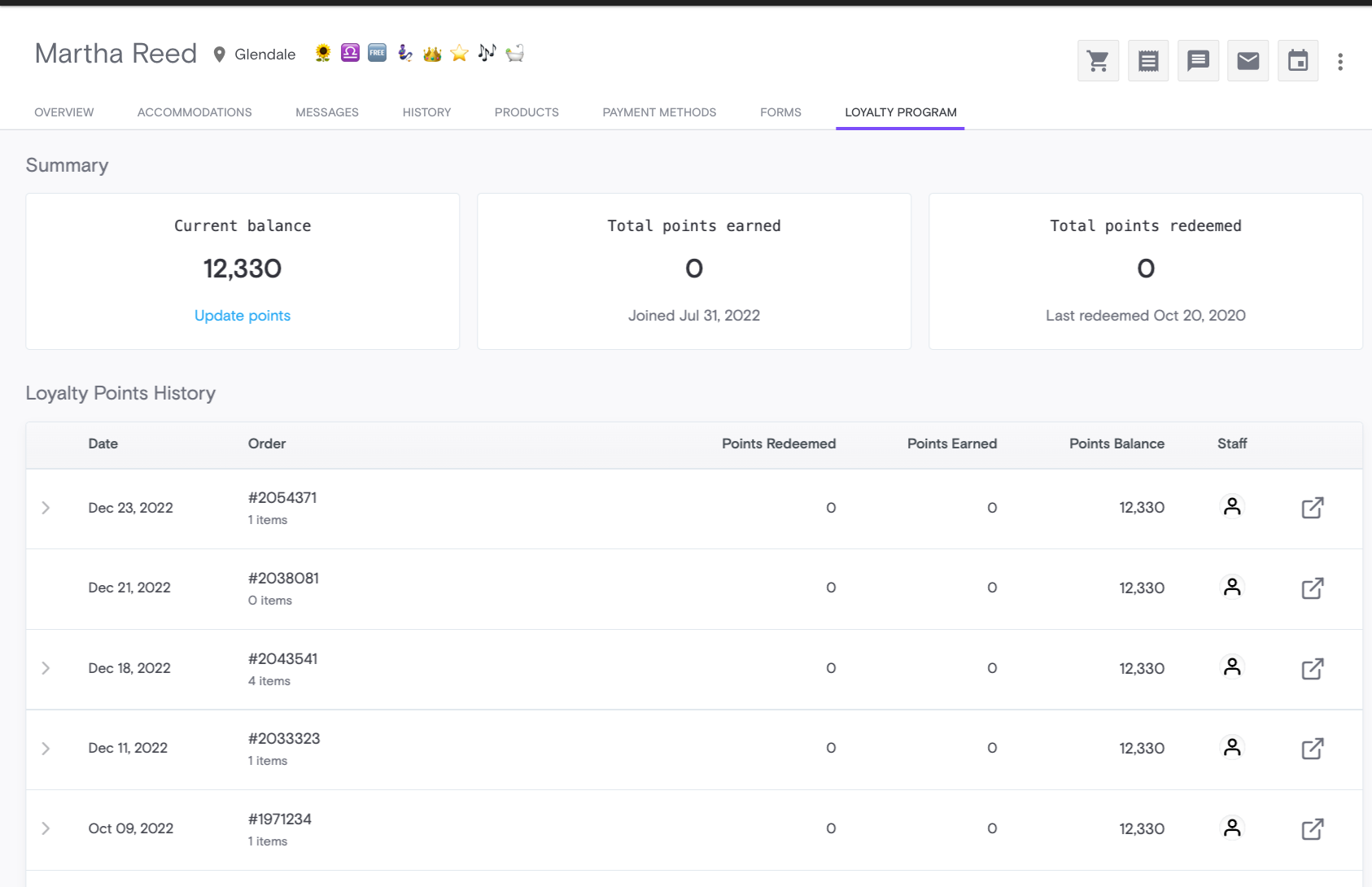Expand the Dec 18, 2022 order row
This screenshot has width=1372, height=887.
(46, 668)
